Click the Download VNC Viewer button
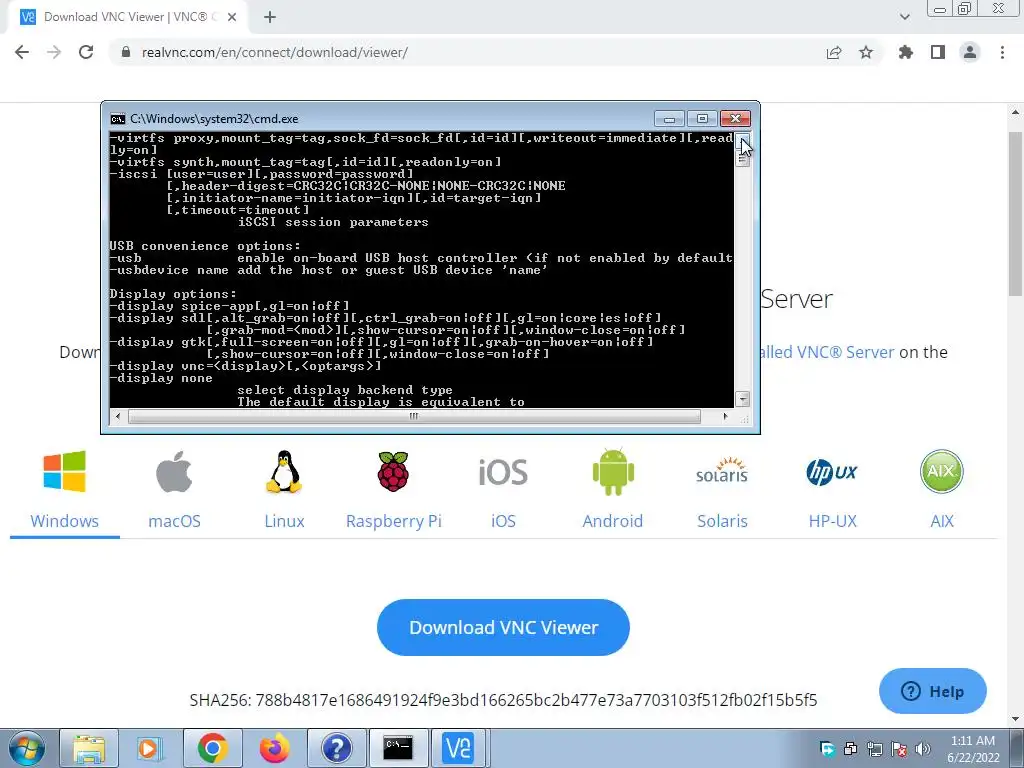Image resolution: width=1024 pixels, height=768 pixels. click(503, 627)
